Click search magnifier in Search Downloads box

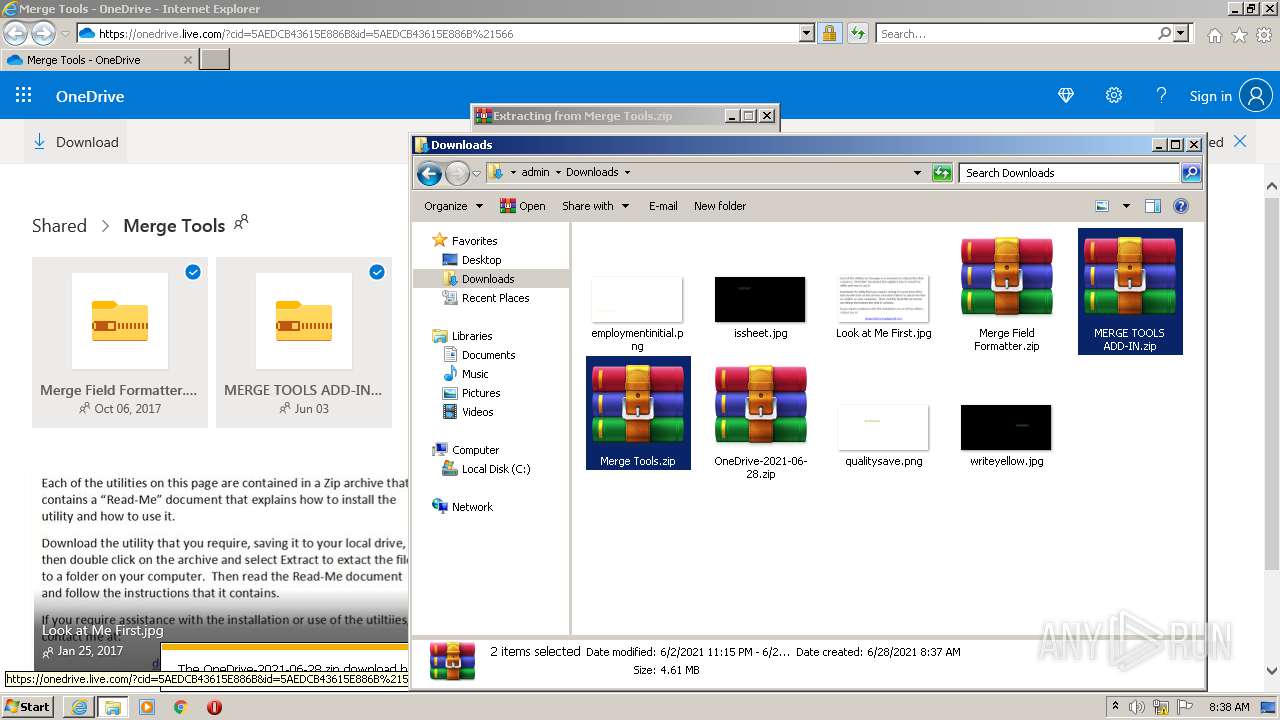point(1190,173)
